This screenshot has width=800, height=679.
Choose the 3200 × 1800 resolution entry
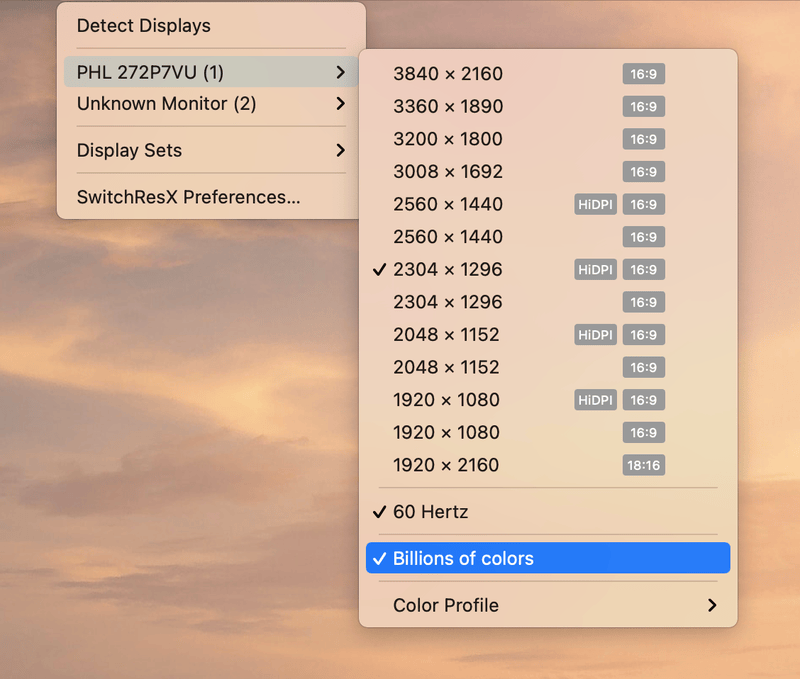(x=448, y=139)
